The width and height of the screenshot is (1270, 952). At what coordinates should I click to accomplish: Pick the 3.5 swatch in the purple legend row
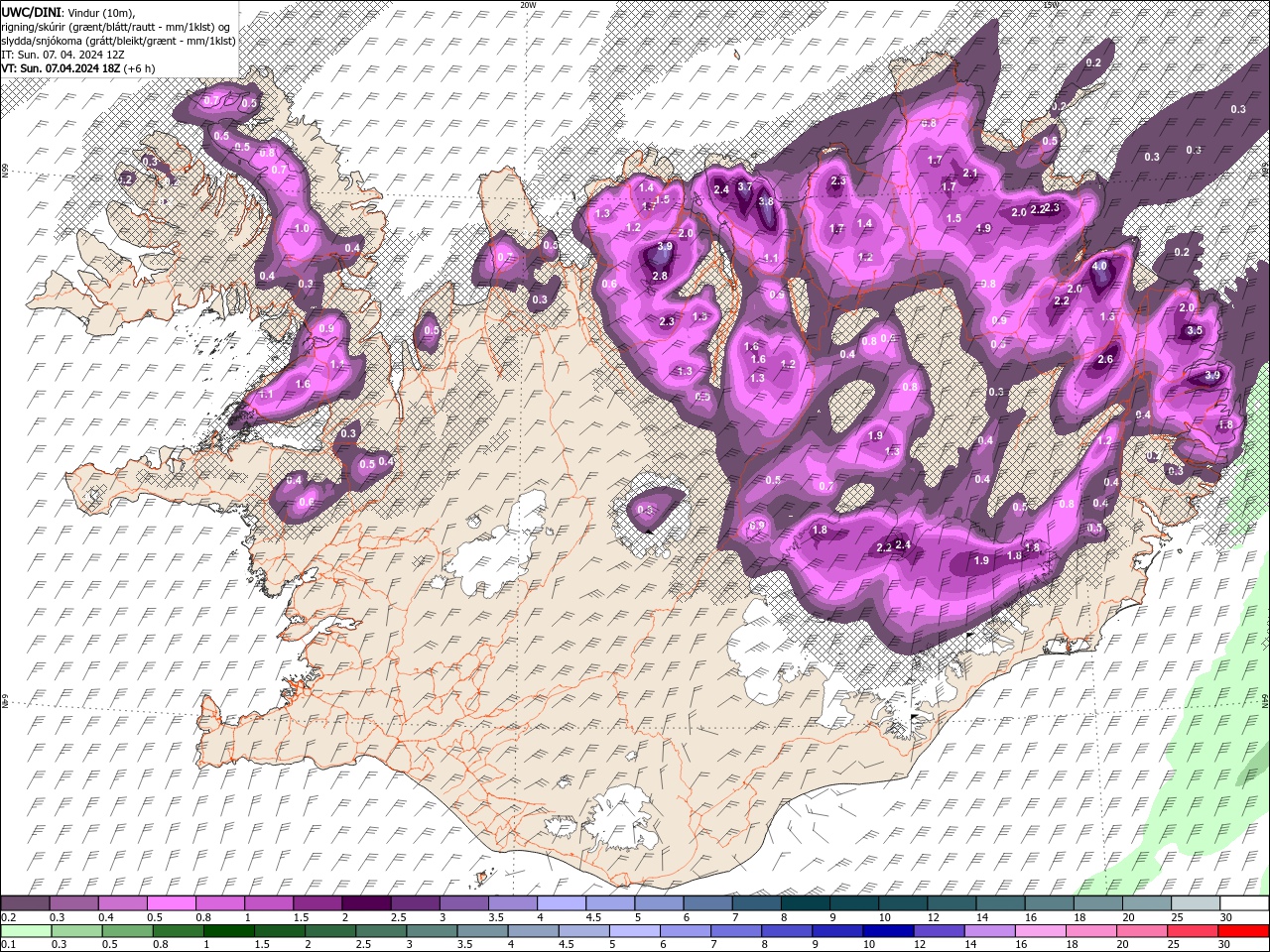(512, 903)
